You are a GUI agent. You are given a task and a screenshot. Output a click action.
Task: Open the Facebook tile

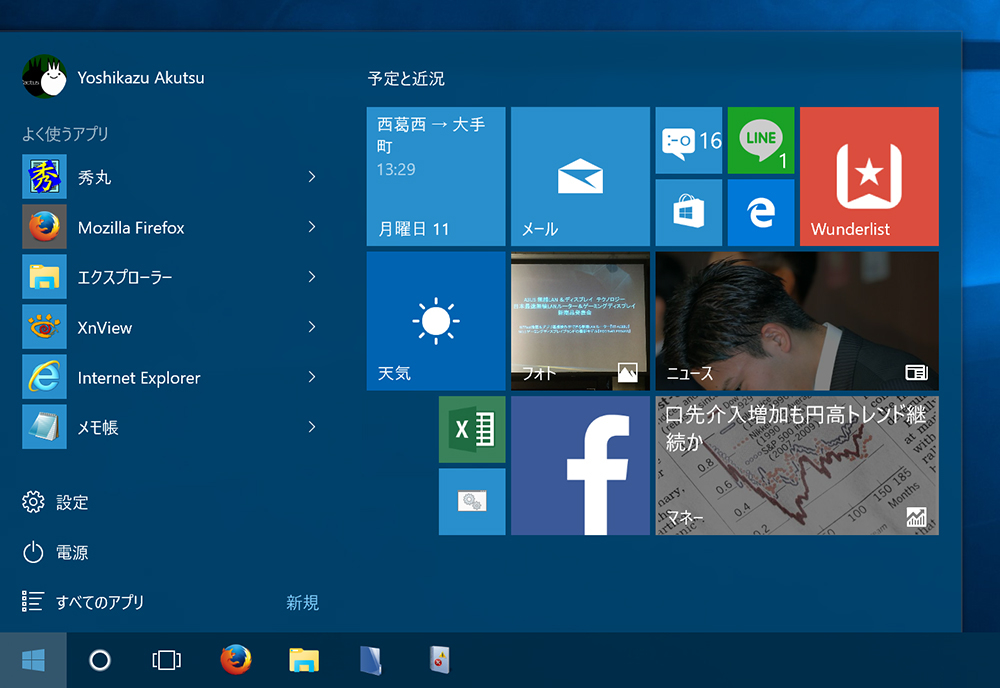pos(580,466)
